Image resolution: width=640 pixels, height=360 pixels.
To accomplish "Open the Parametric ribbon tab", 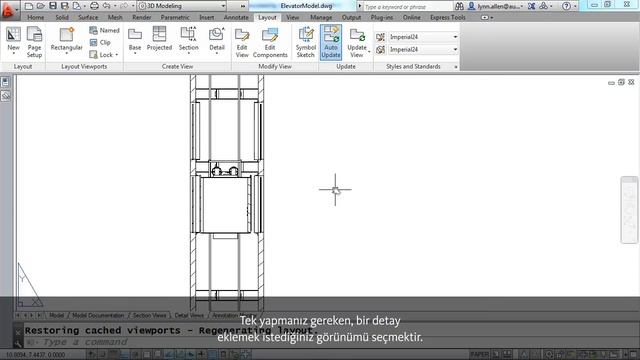I will pos(175,18).
